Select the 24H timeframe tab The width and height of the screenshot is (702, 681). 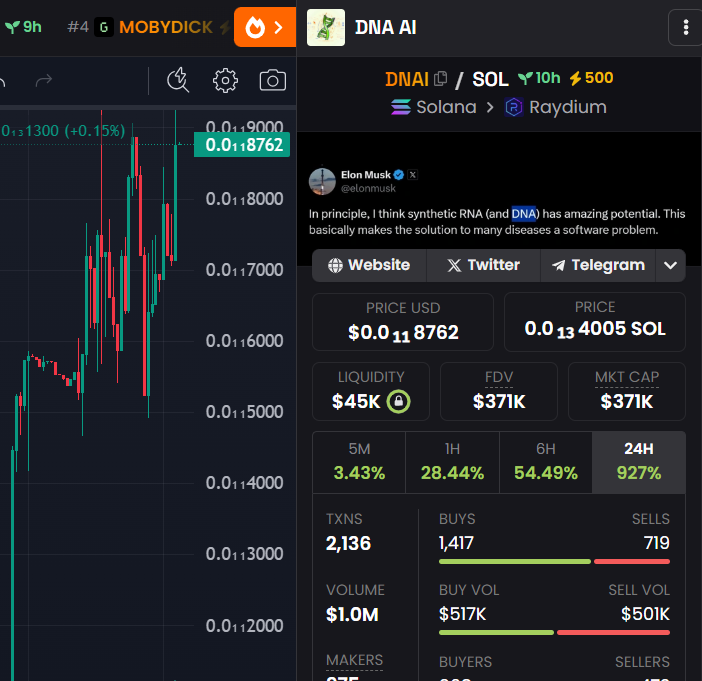point(639,462)
